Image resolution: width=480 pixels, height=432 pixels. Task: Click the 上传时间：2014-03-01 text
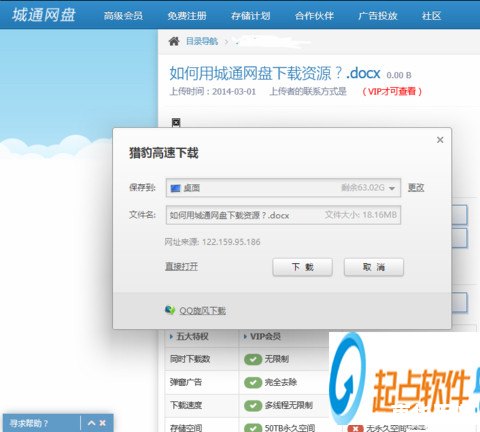(x=213, y=91)
